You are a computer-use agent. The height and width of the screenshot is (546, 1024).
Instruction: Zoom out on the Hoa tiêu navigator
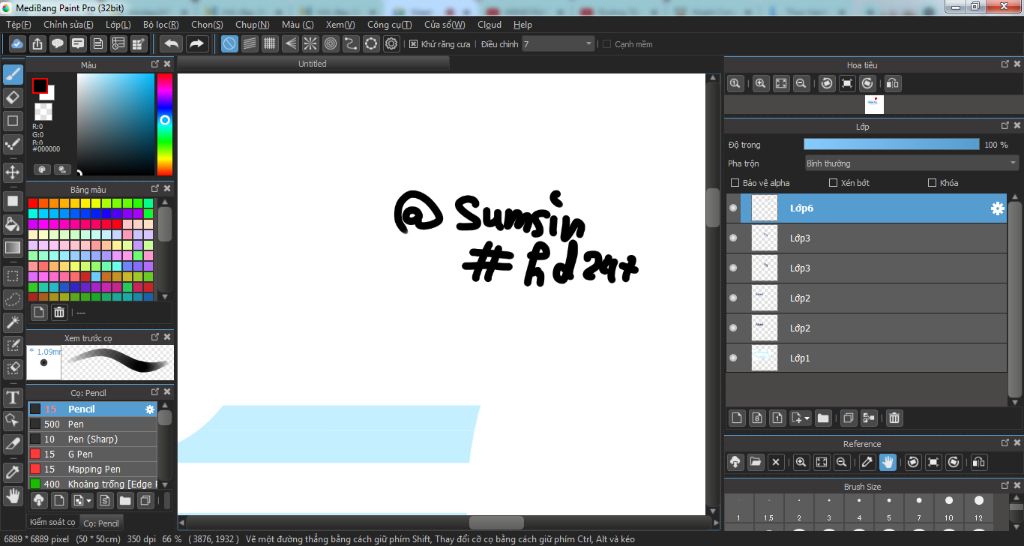point(801,84)
